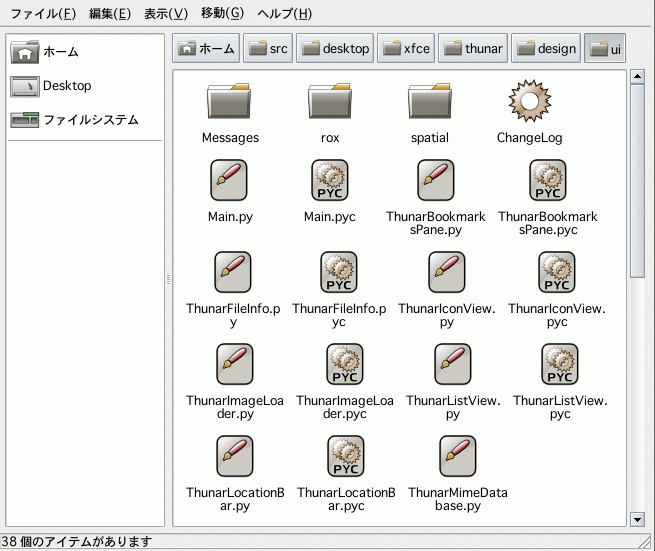Click the Main.py file icon
Screen dimensions: 655x551
(230, 180)
